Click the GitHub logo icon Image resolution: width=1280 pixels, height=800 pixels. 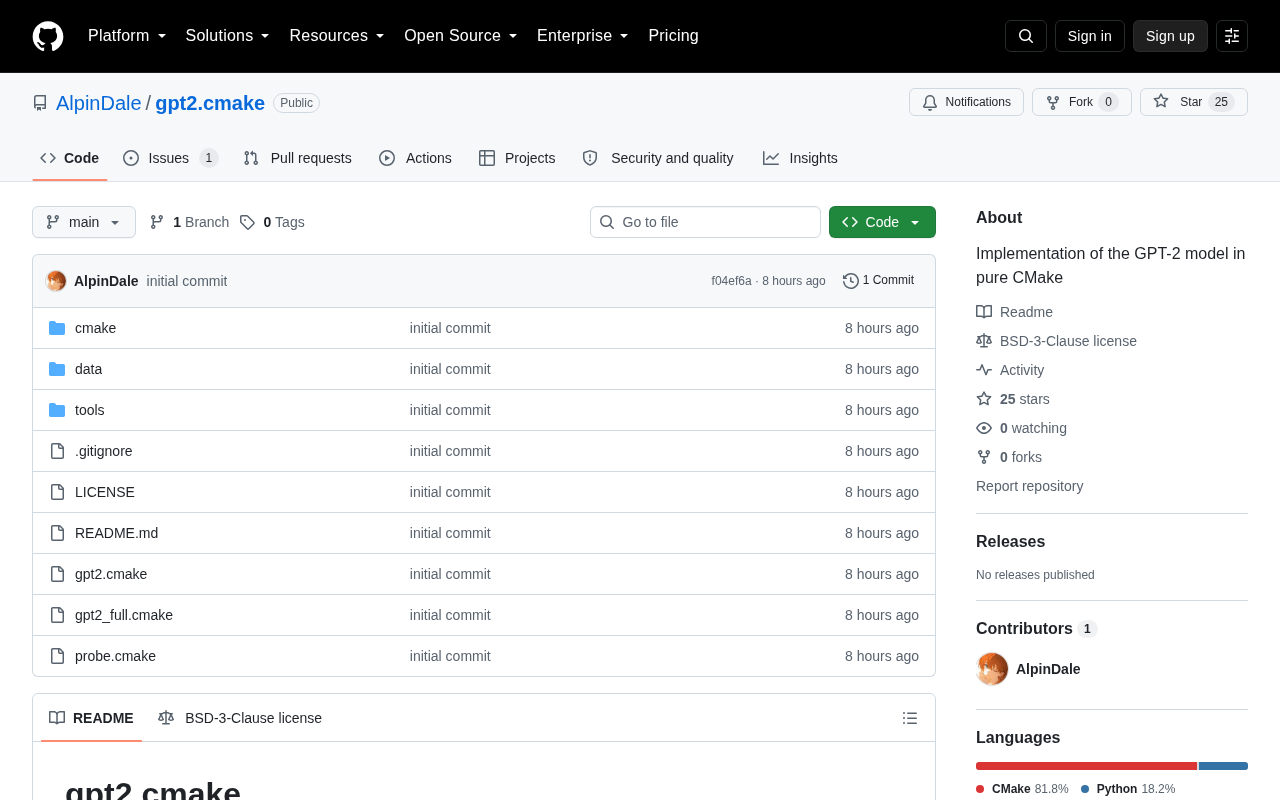click(48, 36)
